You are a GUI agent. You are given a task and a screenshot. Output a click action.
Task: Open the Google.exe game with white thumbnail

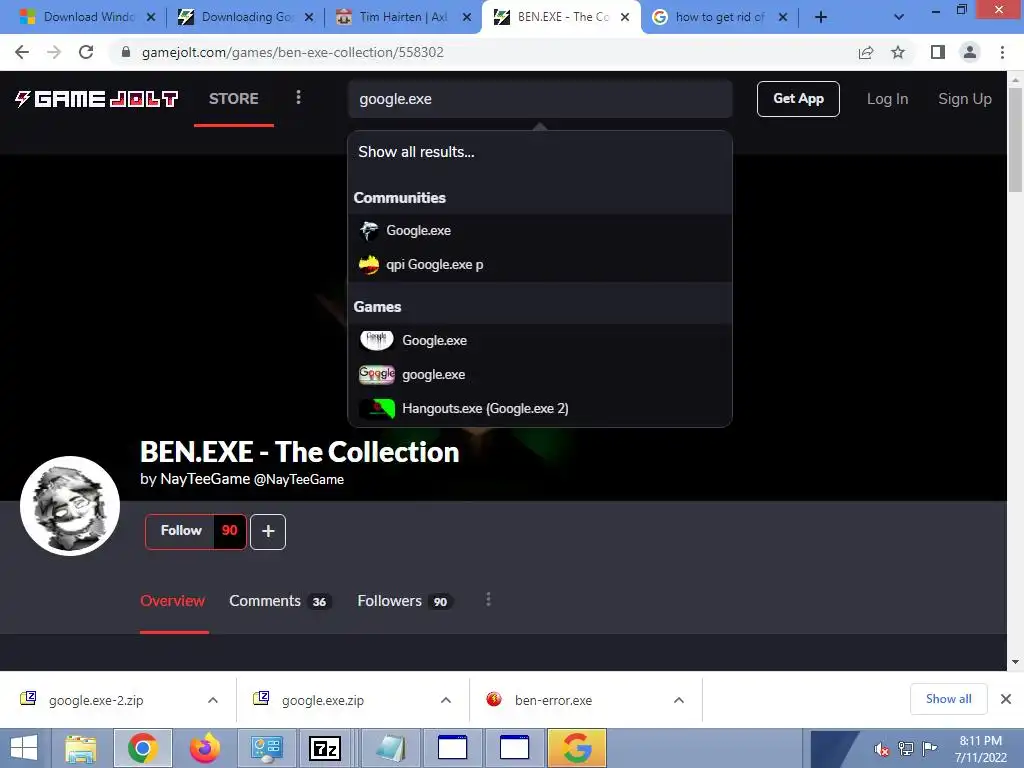coord(539,340)
